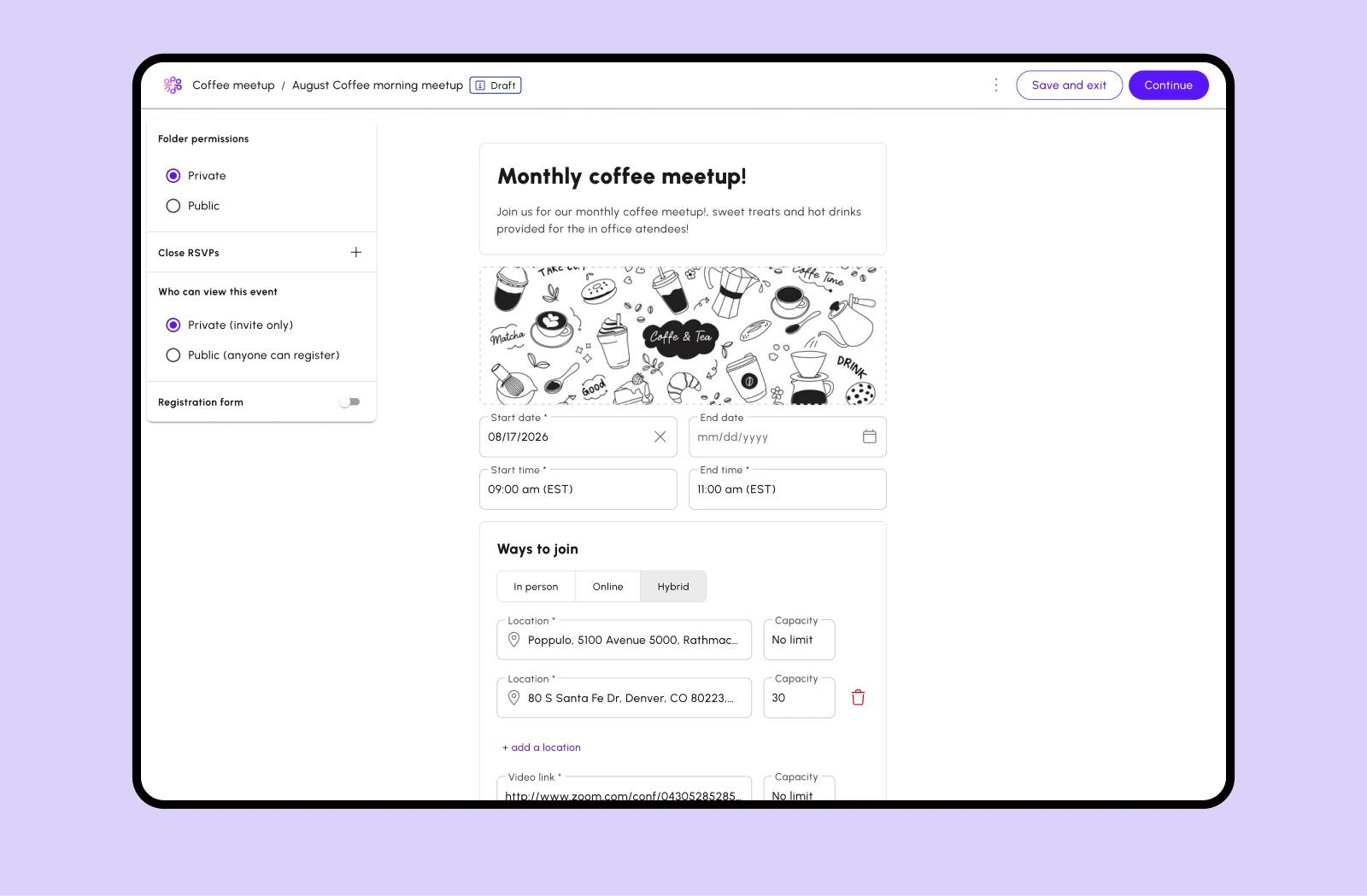Click the event description text
The image size is (1367, 896).
point(679,220)
